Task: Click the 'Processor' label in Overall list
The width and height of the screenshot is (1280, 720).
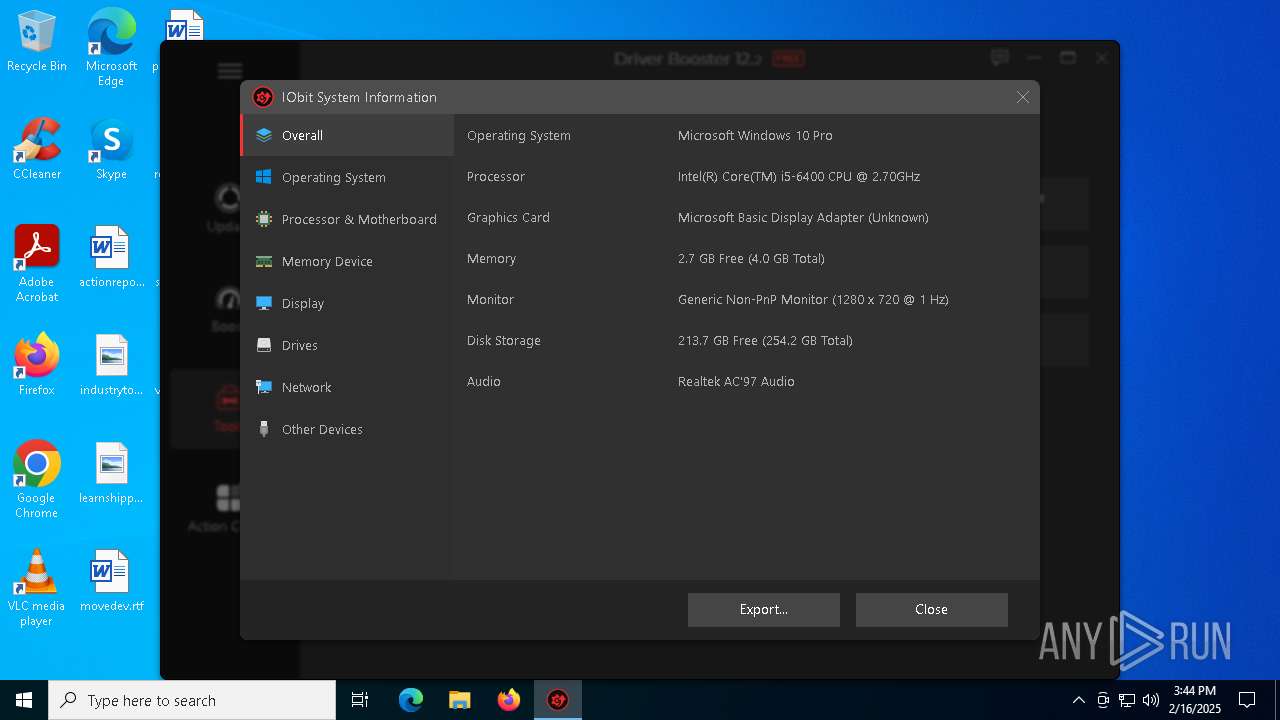Action: tap(496, 176)
